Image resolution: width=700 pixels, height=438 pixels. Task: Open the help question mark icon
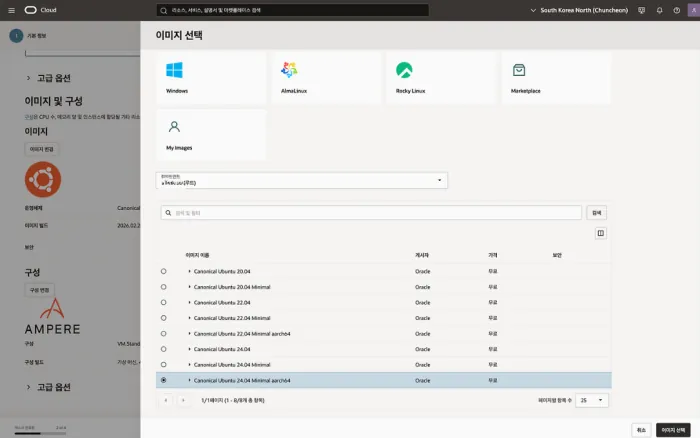(x=677, y=10)
